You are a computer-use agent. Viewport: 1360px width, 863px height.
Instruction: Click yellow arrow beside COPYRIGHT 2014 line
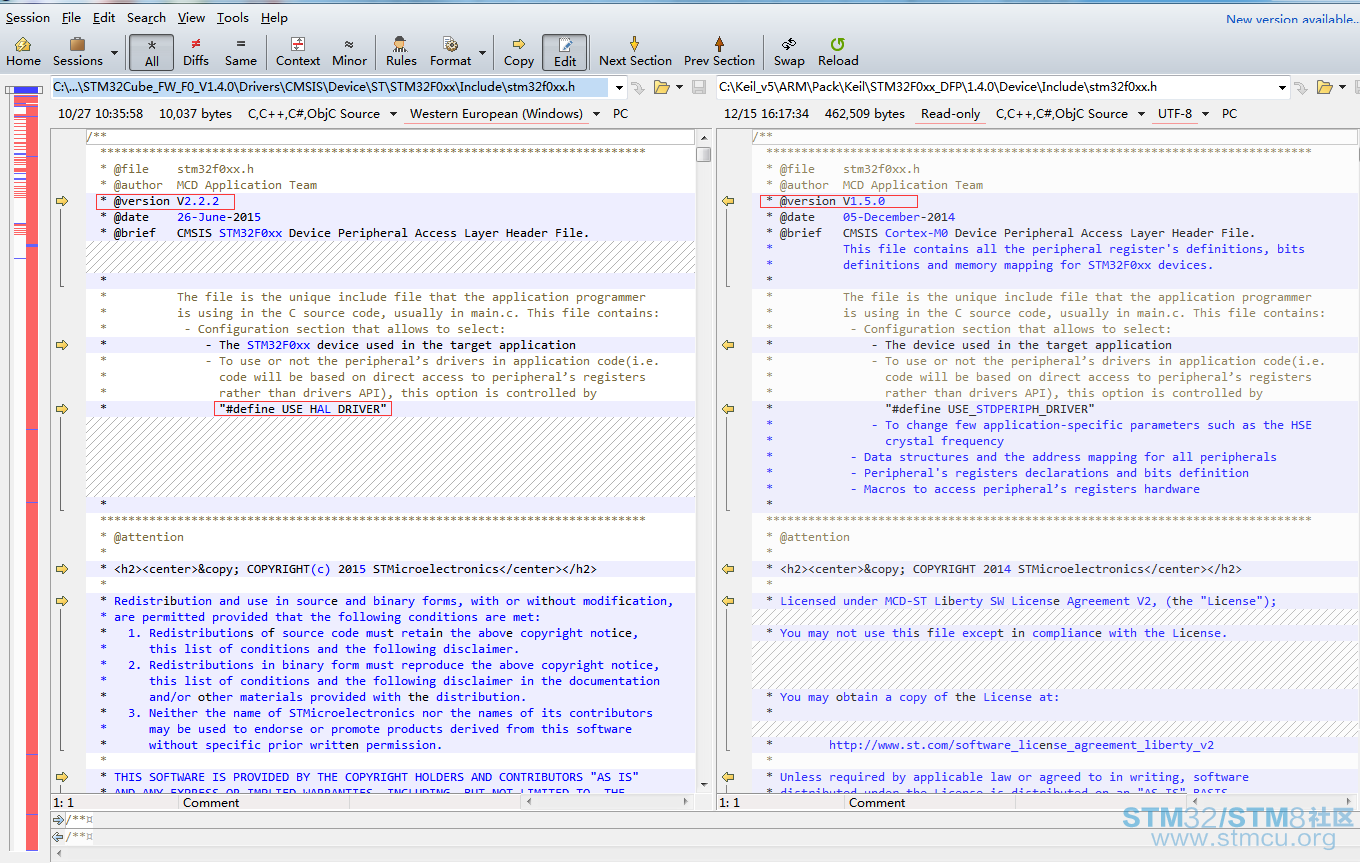click(x=728, y=569)
